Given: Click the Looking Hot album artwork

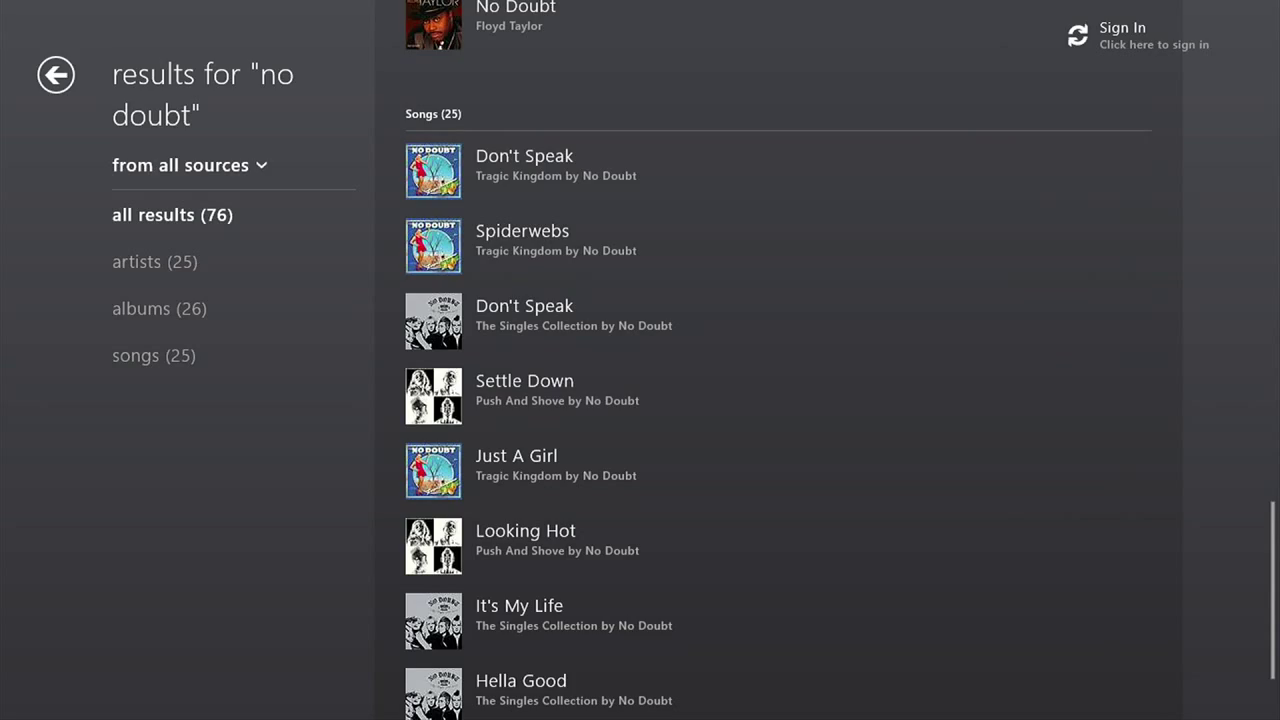Looking at the screenshot, I should 433,546.
